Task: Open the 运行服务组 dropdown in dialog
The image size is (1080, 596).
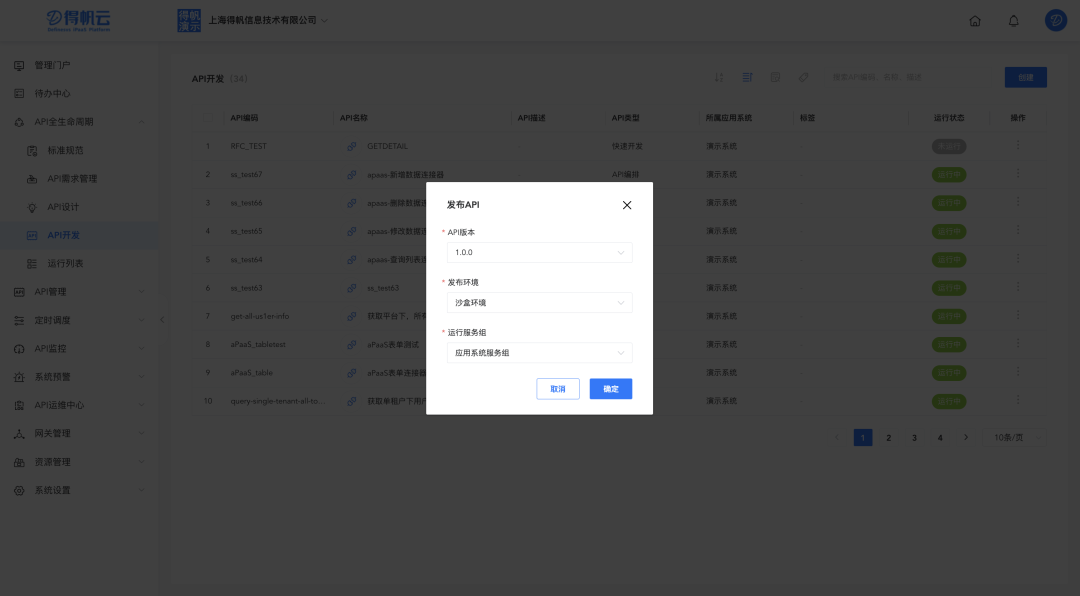Action: (x=539, y=352)
